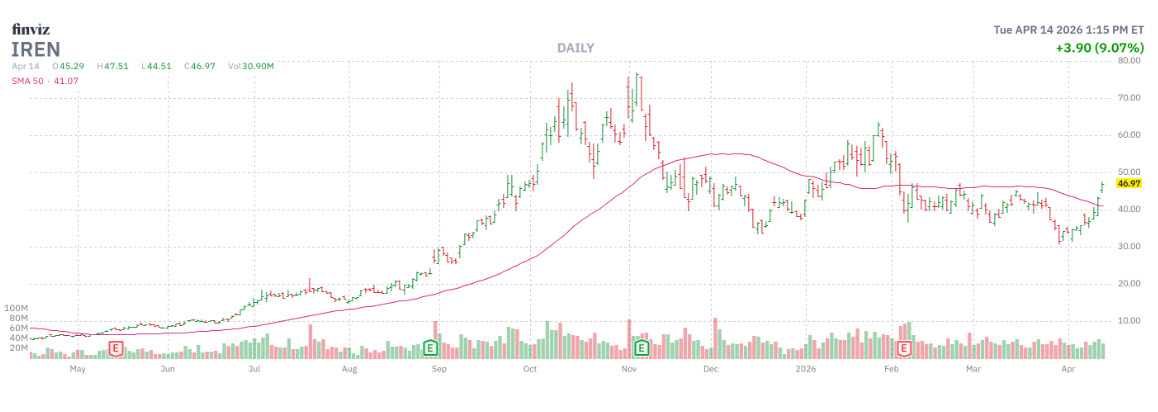
Task: Click the DAILY timeframe label
Action: coord(574,48)
